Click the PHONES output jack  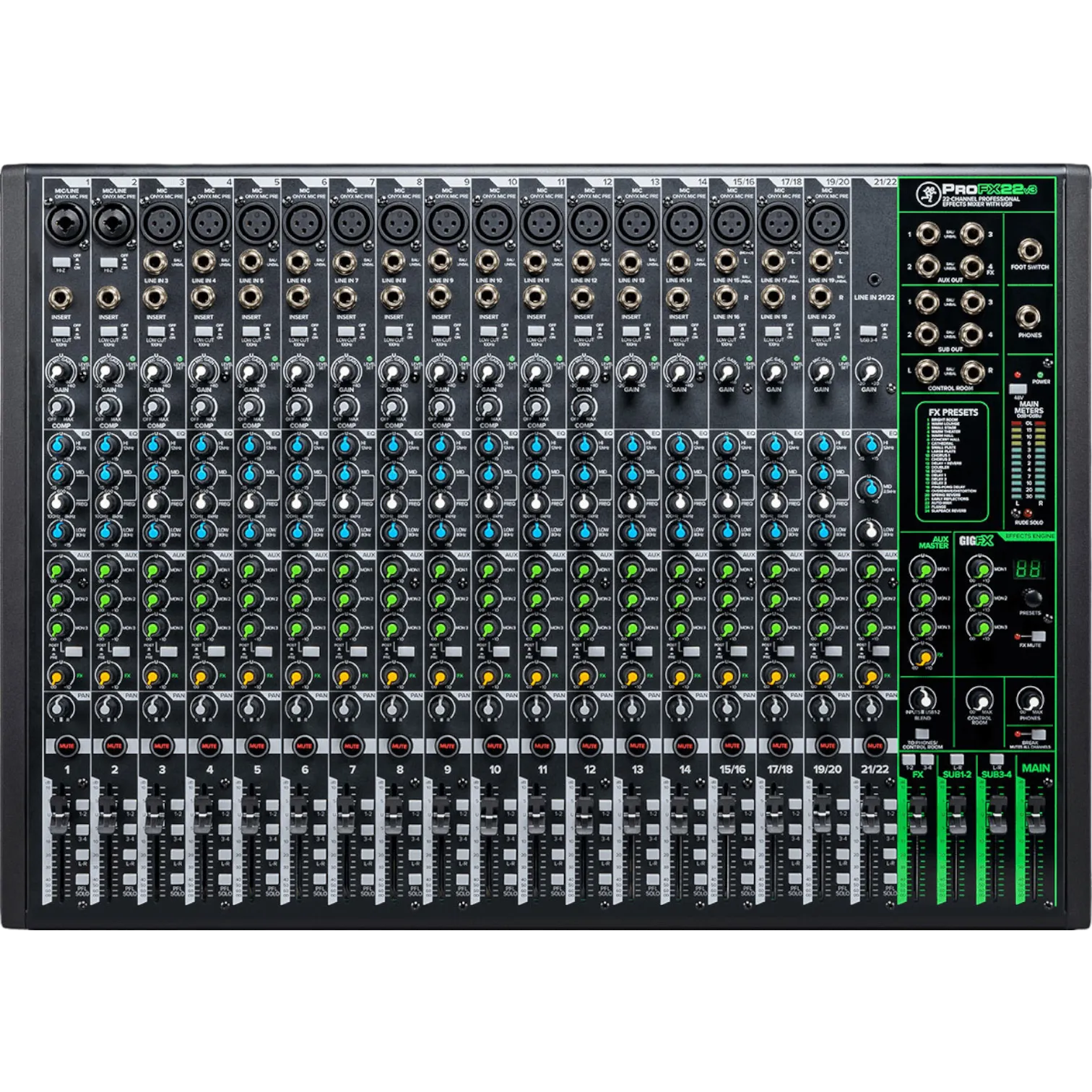click(x=1029, y=317)
